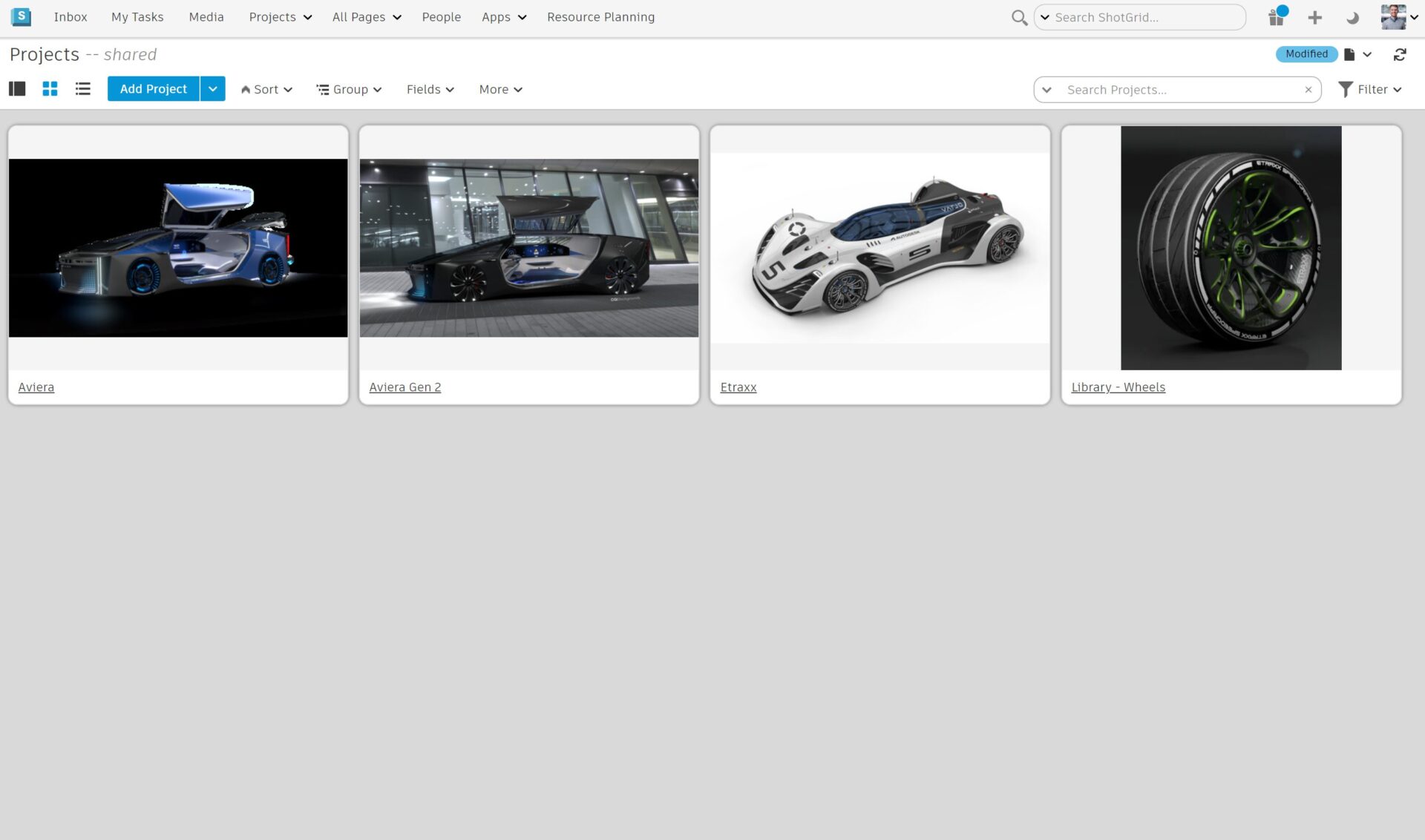Toggle the dark mode moon icon

(1352, 18)
